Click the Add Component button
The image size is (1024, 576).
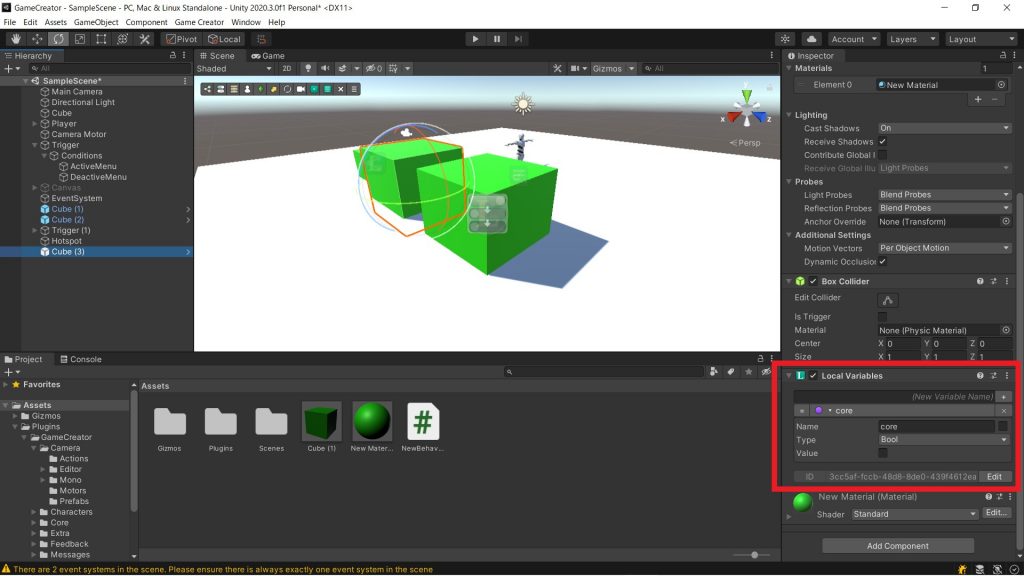(x=899, y=545)
